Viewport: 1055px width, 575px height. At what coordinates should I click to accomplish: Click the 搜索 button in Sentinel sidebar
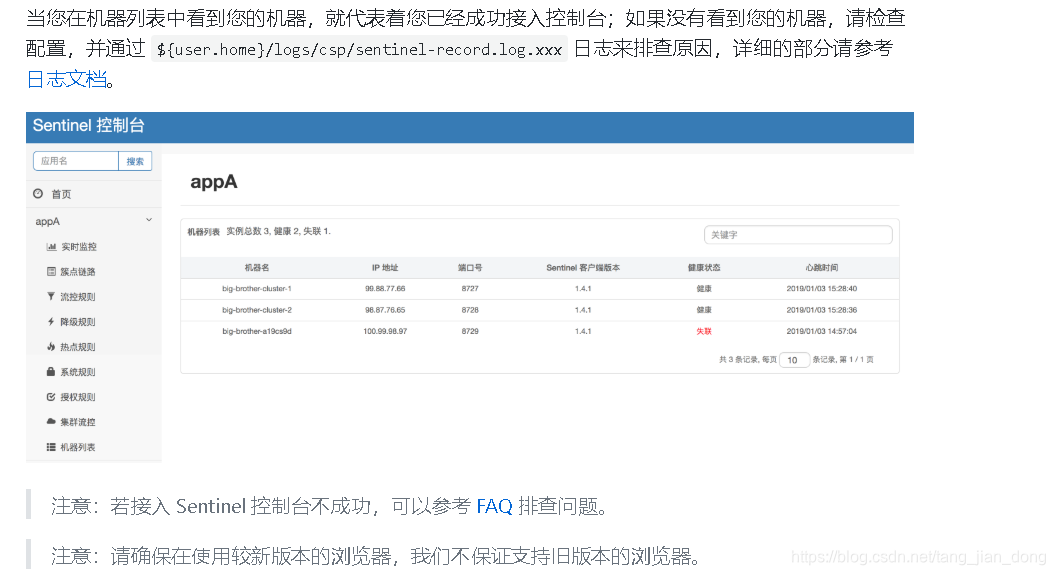pos(135,161)
